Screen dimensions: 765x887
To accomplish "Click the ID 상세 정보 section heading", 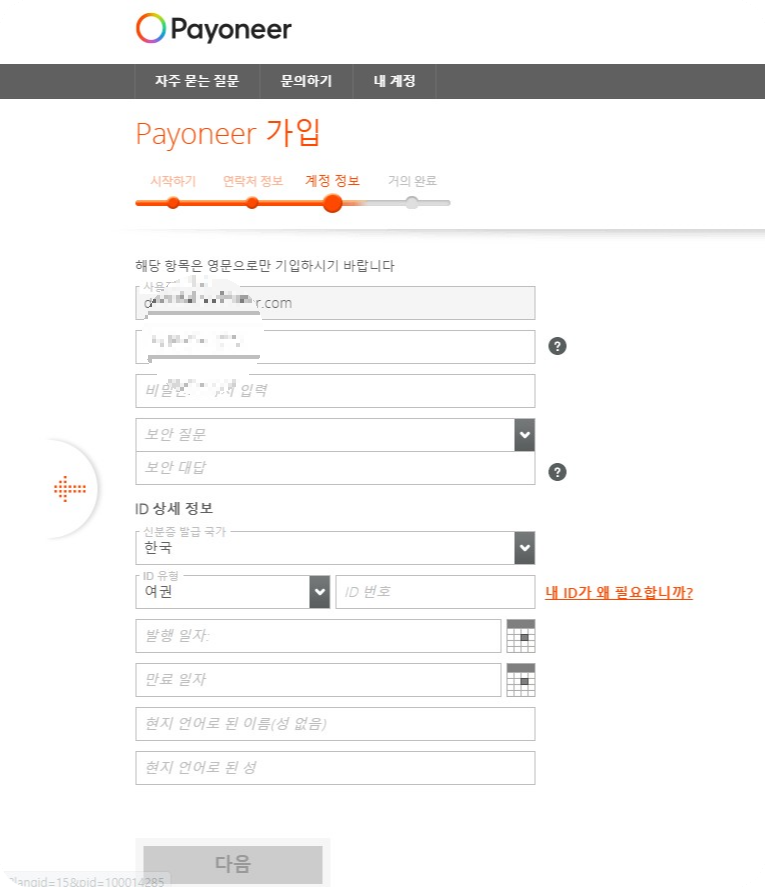I will (x=174, y=509).
